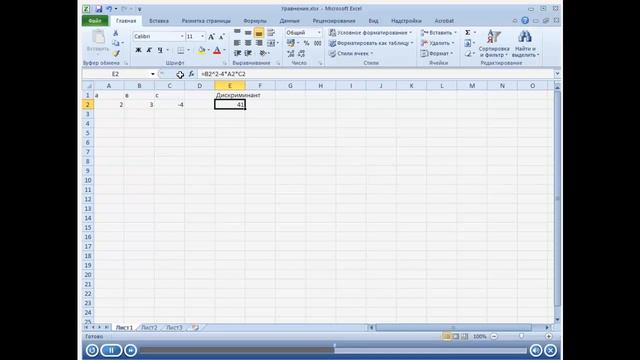The height and width of the screenshot is (360, 640).
Task: Click the video player progress bar
Action: tap(333, 350)
